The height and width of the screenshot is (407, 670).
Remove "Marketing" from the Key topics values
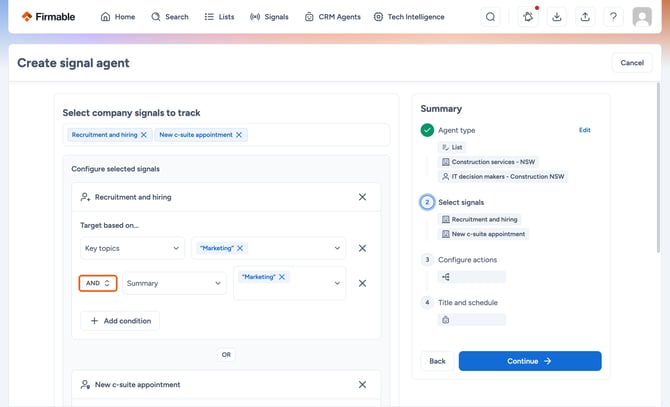point(240,248)
